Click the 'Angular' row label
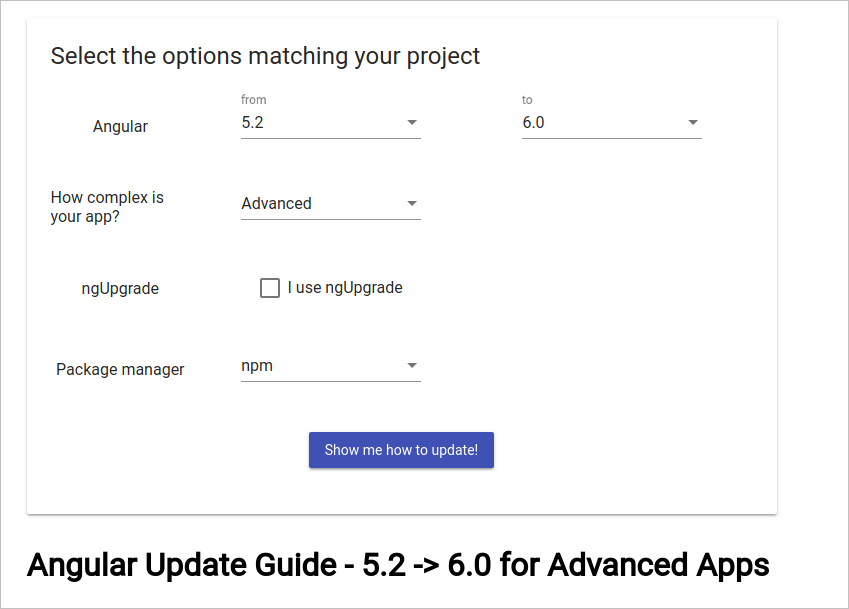This screenshot has width=849, height=609. click(x=120, y=127)
